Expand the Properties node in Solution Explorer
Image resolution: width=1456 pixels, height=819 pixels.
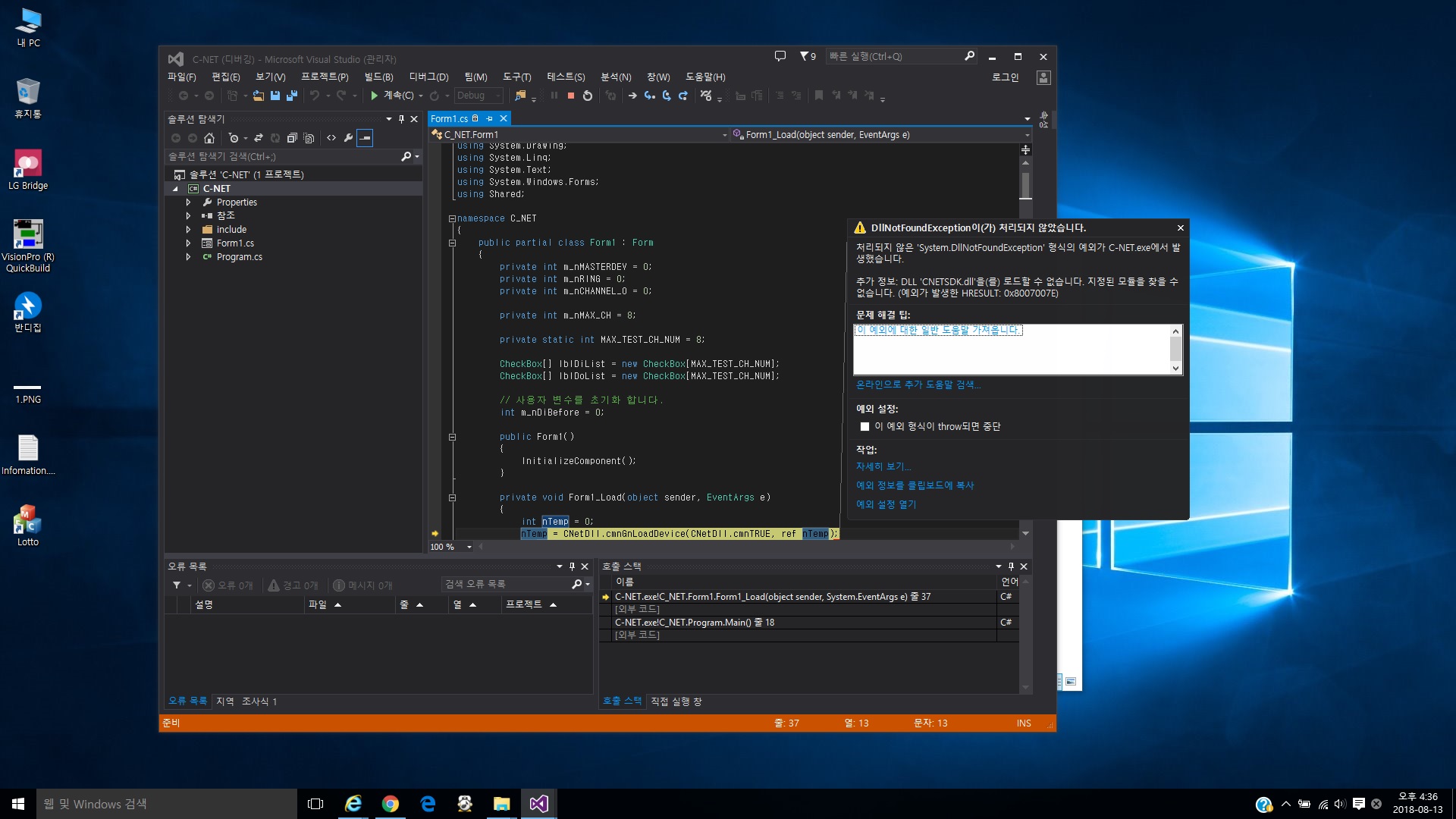tap(188, 202)
